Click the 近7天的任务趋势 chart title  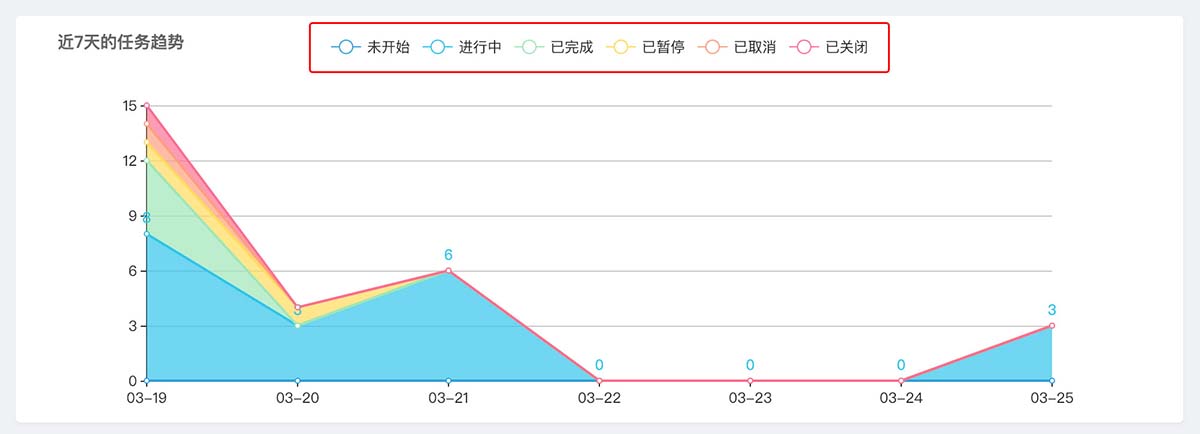click(x=120, y=42)
